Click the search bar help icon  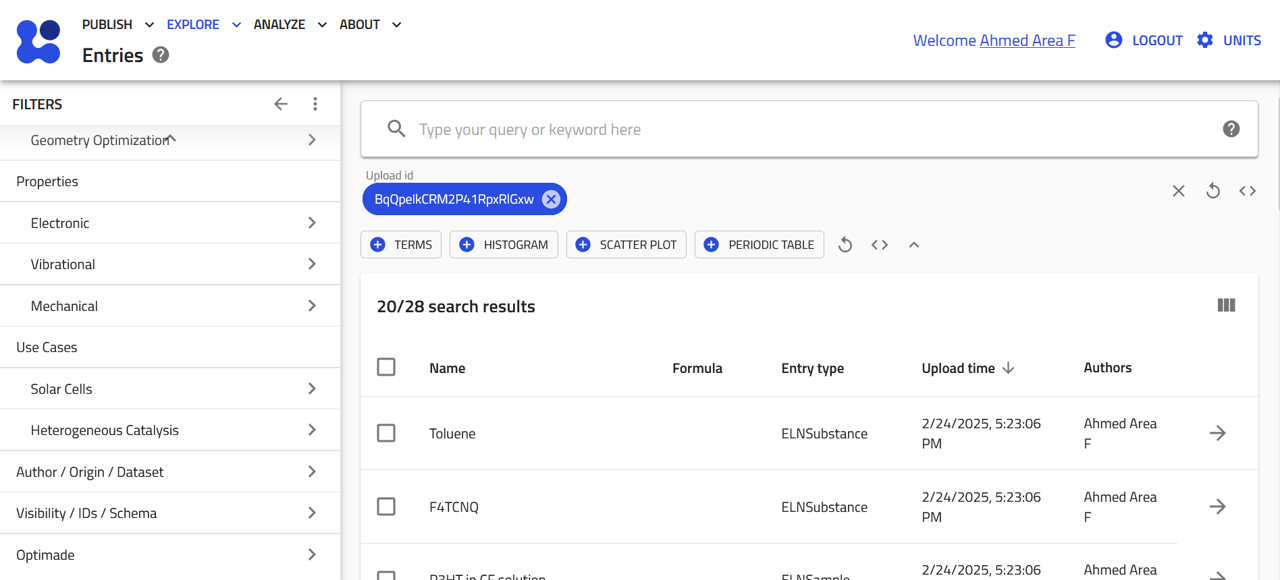(1231, 129)
